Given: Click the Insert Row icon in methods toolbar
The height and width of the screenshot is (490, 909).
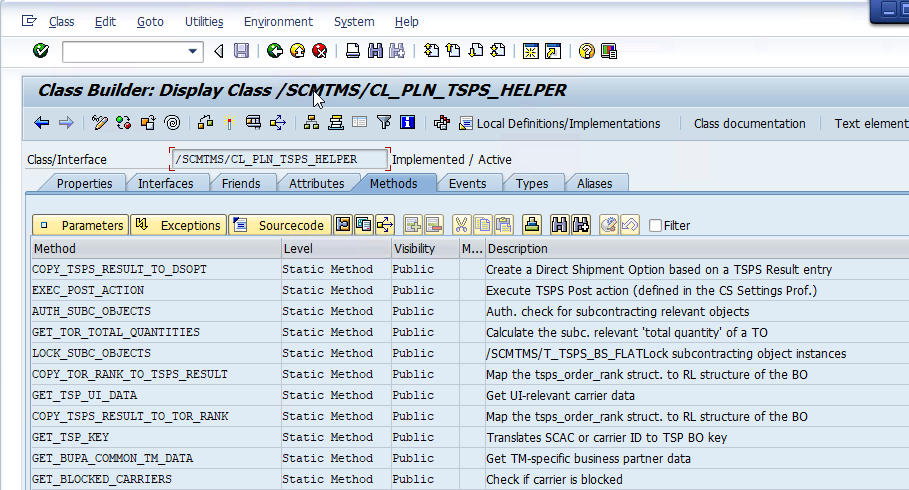Looking at the screenshot, I should pyautogui.click(x=412, y=224).
